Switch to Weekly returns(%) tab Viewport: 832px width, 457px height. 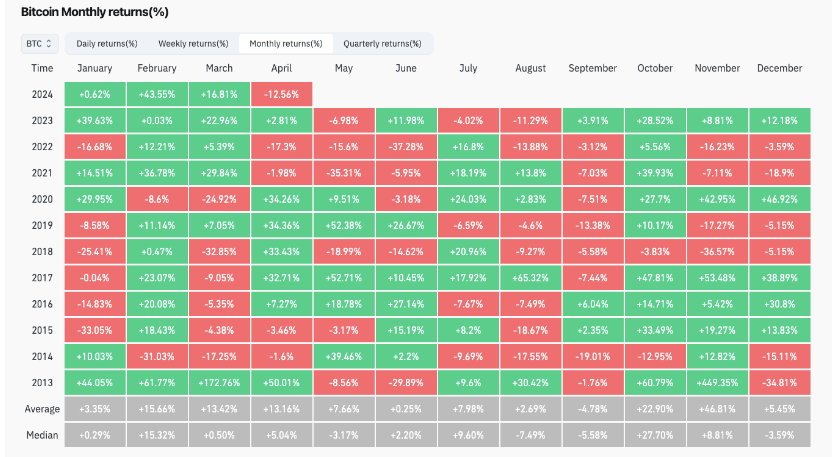click(x=193, y=44)
